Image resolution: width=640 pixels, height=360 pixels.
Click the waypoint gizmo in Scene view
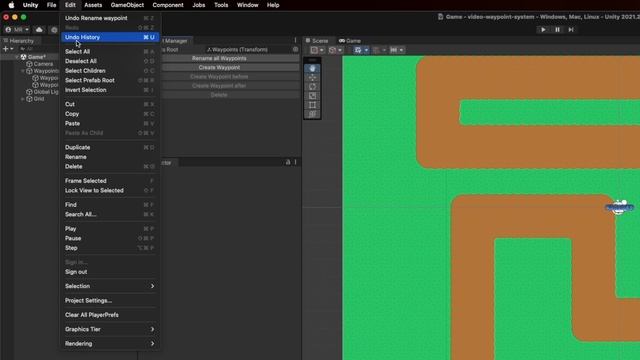pyautogui.click(x=620, y=207)
